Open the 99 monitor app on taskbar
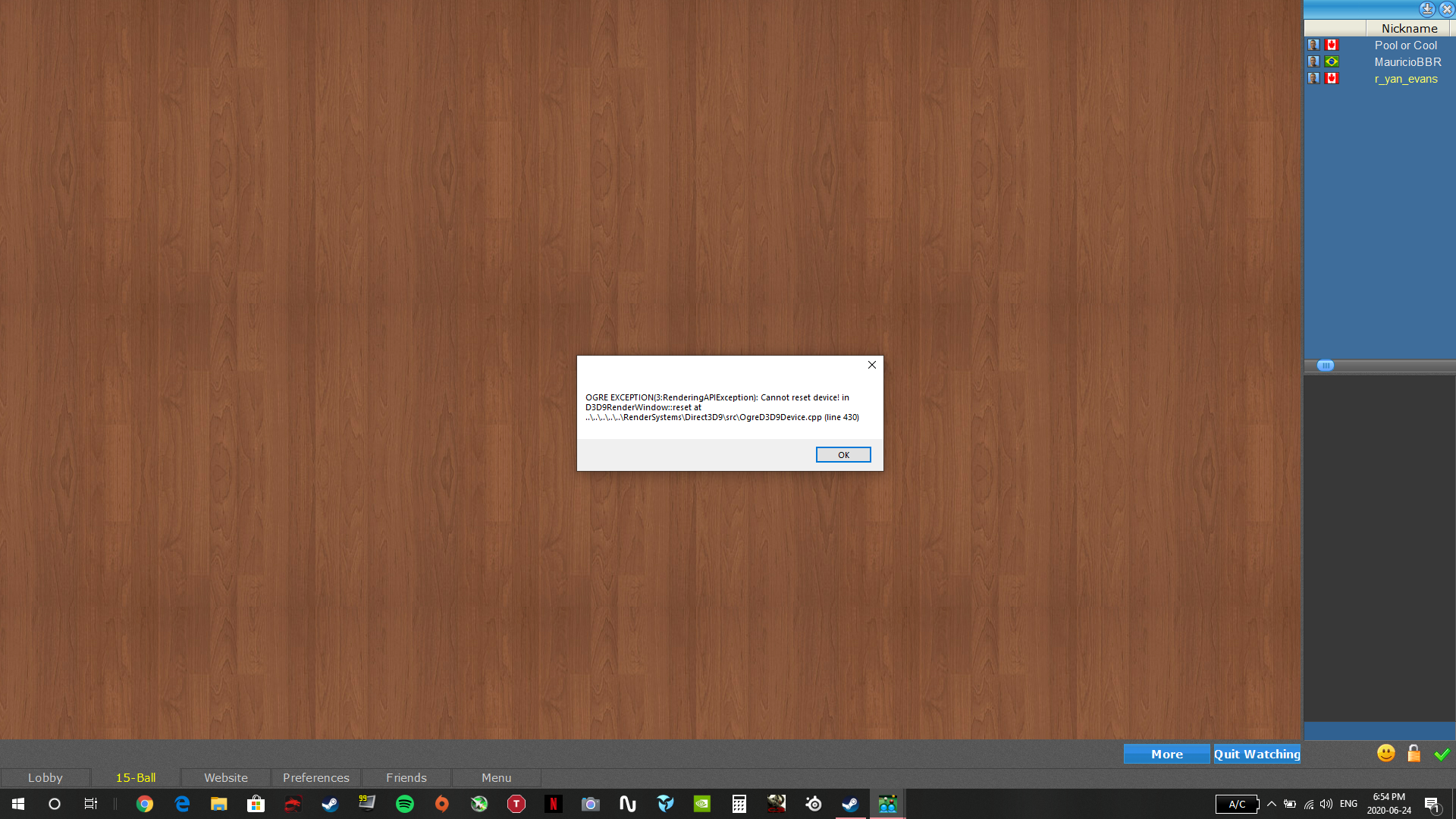This screenshot has width=1456, height=819. click(x=368, y=804)
